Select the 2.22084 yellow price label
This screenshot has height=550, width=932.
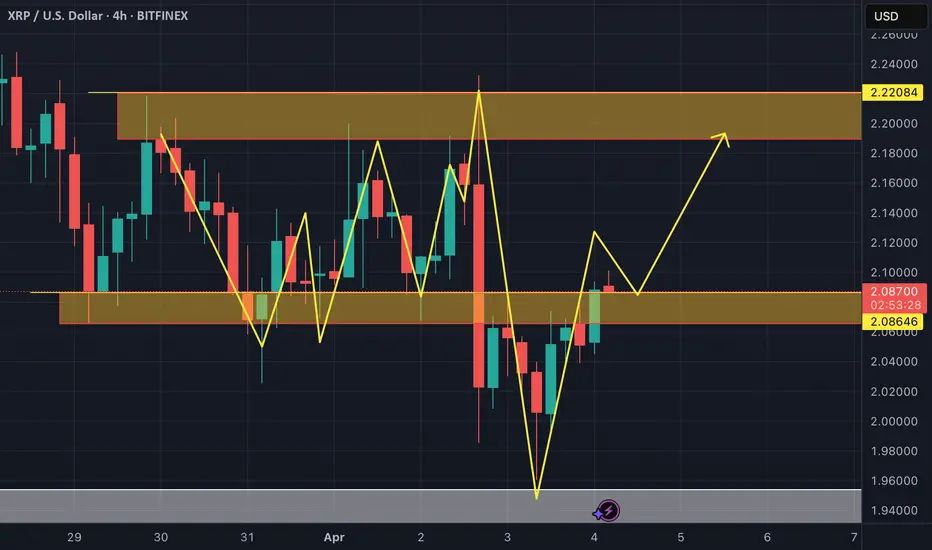893,92
